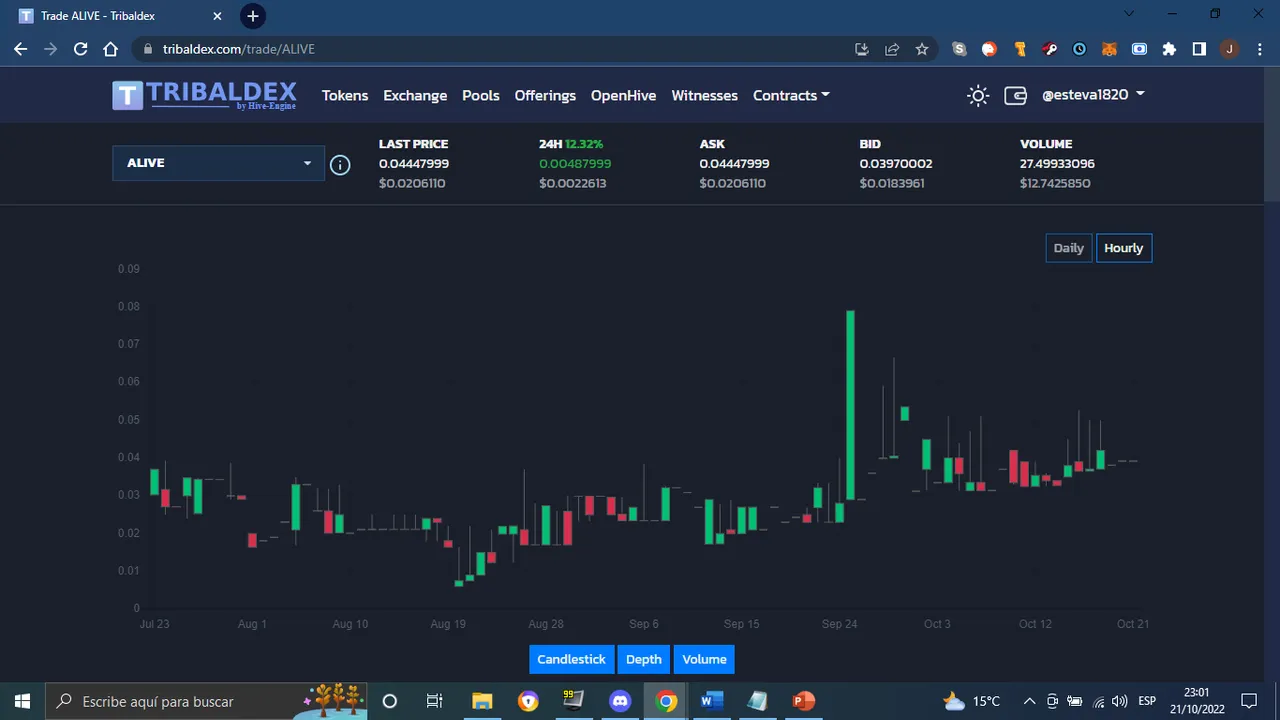
Task: Show ALIVE token info icon
Action: point(340,164)
